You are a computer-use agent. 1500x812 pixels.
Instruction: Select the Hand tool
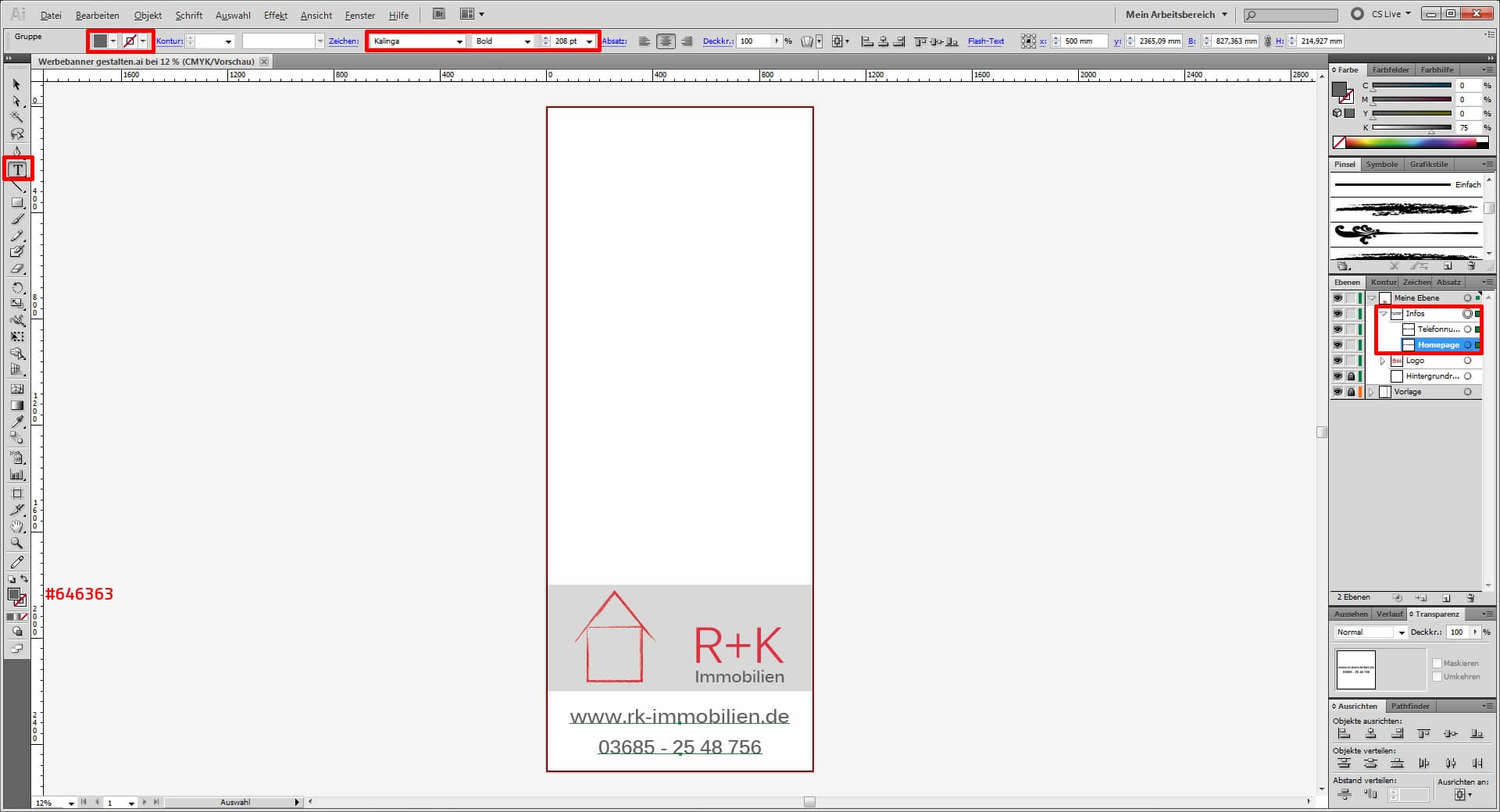pos(17,526)
